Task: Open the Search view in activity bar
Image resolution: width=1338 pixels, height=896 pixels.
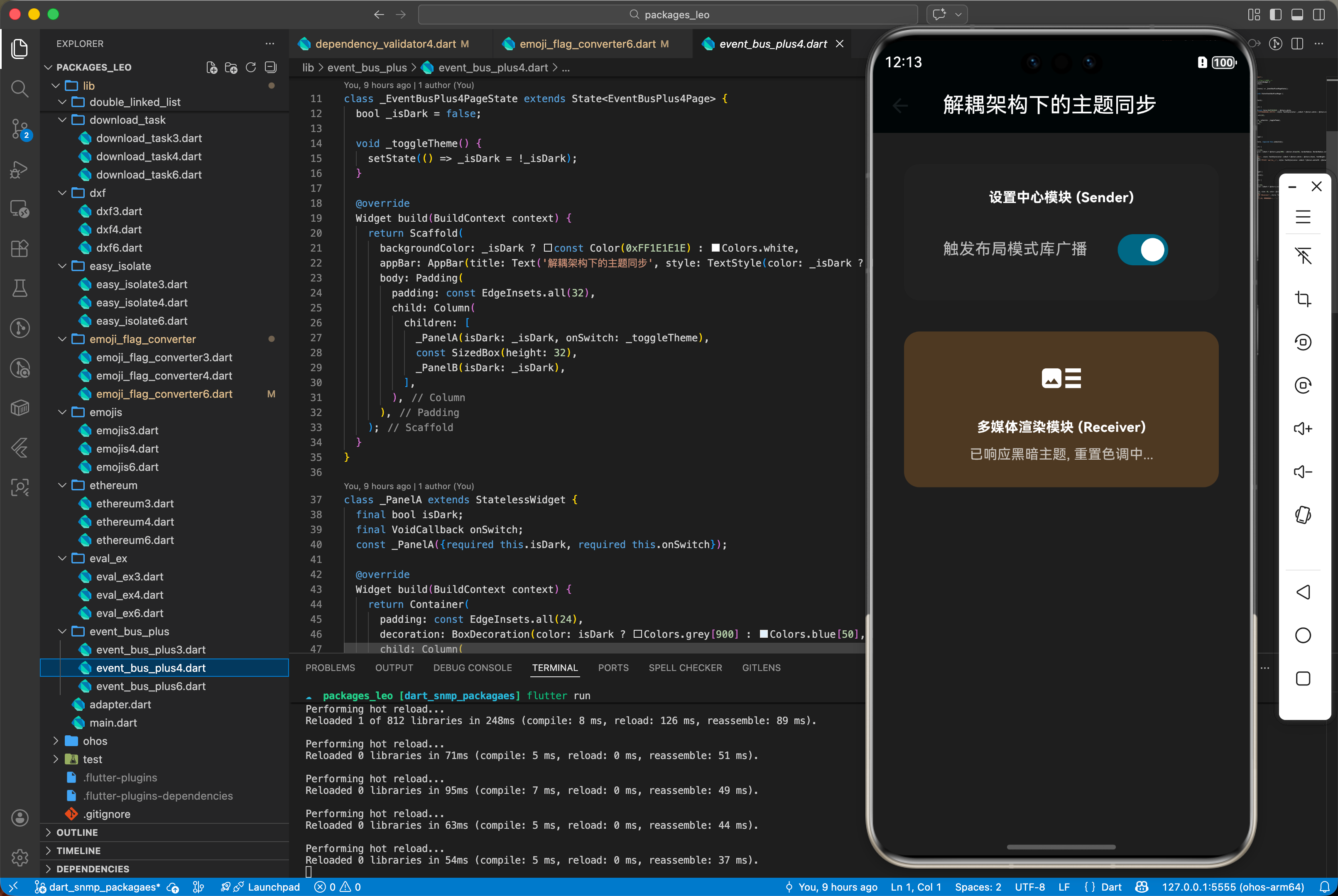Action: coord(20,88)
